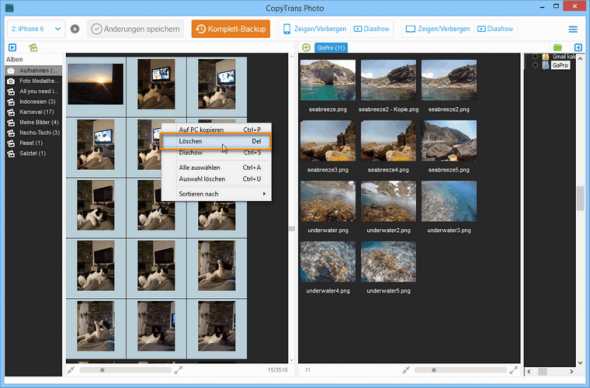Click the green add new album icon

pos(33,47)
